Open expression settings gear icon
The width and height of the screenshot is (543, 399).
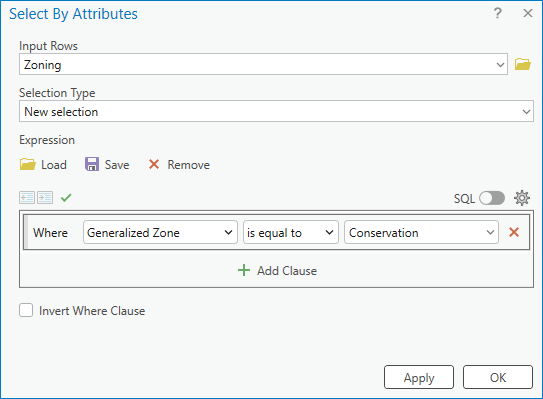(522, 198)
